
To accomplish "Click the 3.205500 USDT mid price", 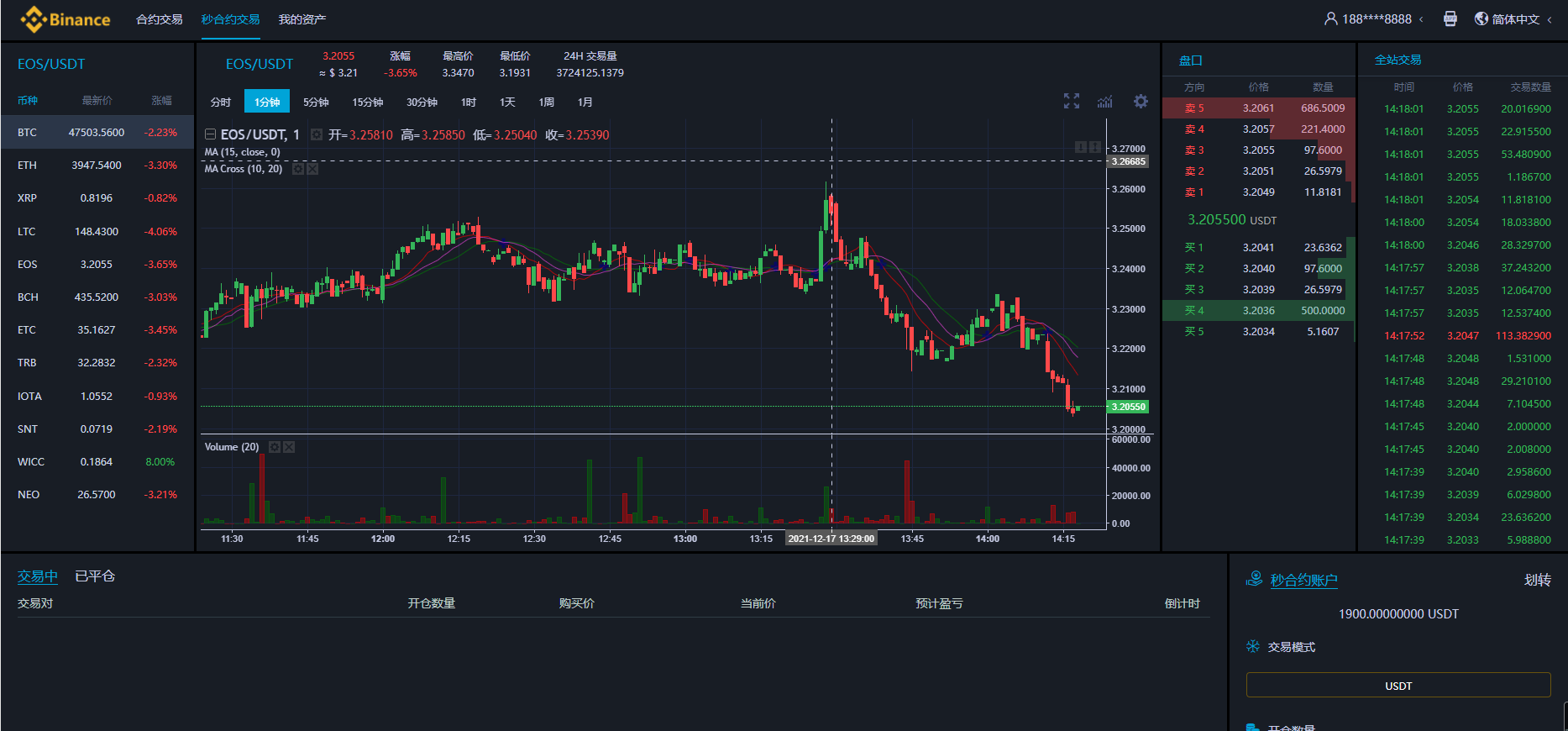I will click(x=1231, y=219).
